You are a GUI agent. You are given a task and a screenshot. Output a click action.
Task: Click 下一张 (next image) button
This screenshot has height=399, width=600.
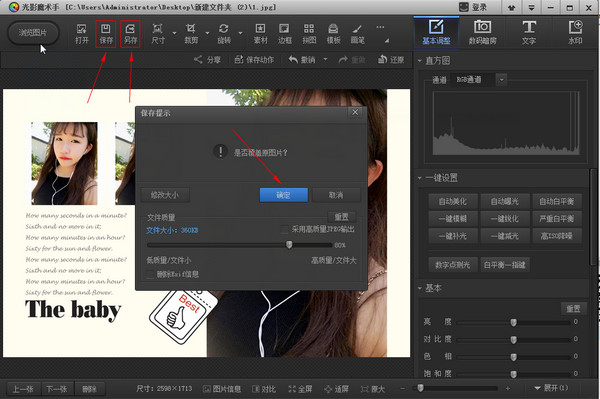click(x=57, y=389)
